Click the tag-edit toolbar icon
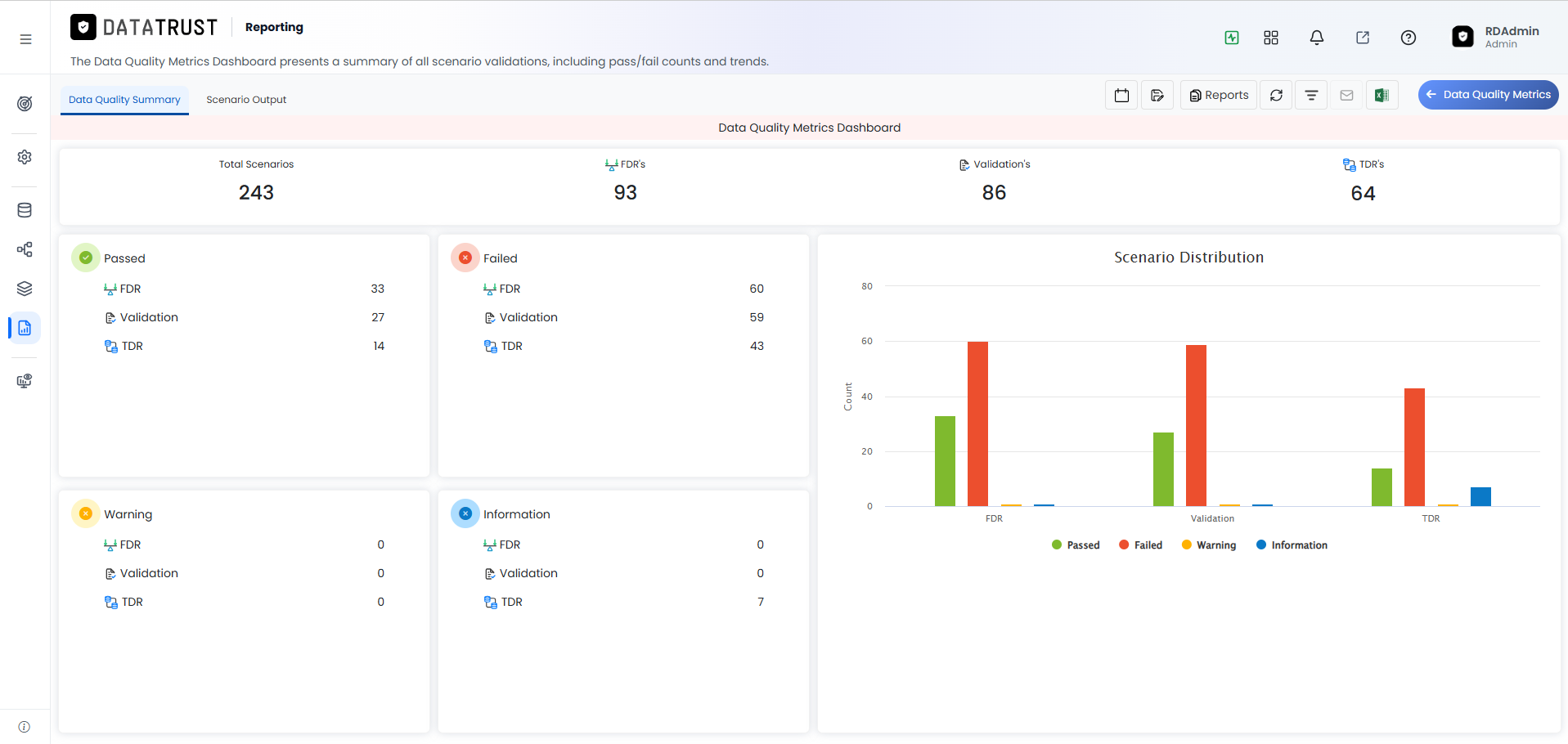Screen dimensions: 1568x744 (1157, 95)
